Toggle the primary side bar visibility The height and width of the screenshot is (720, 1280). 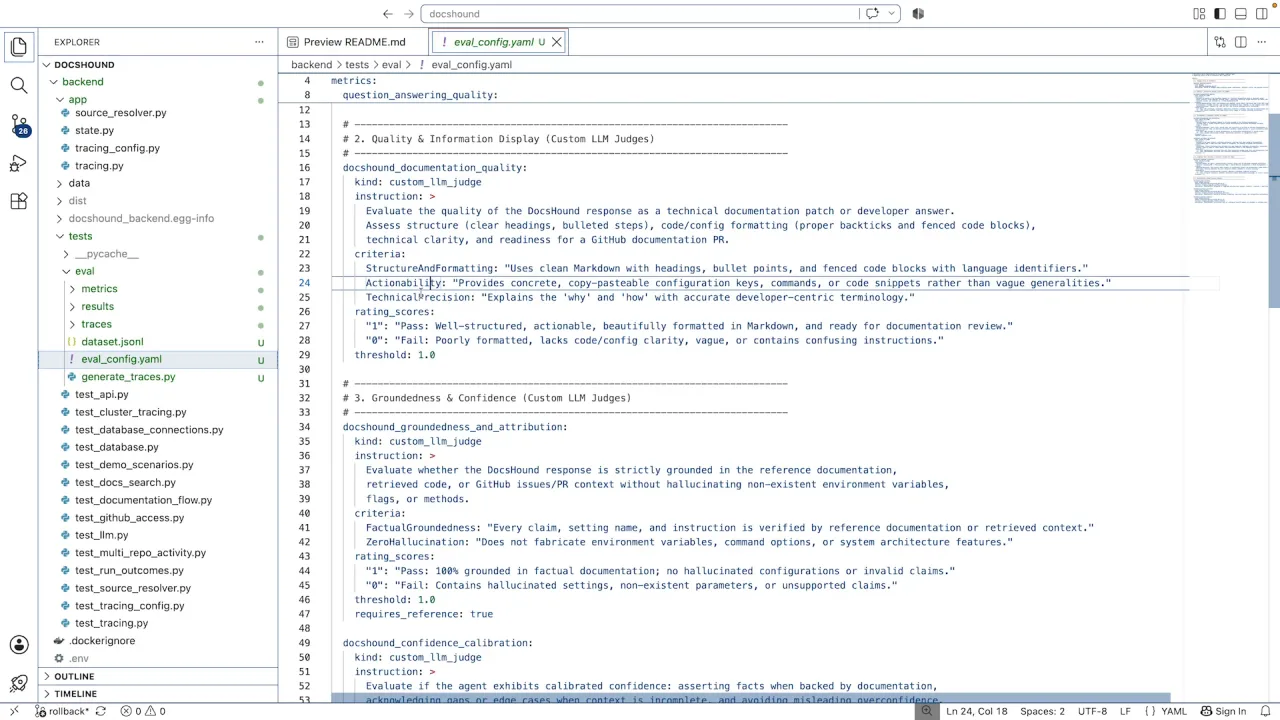pos(1220,14)
